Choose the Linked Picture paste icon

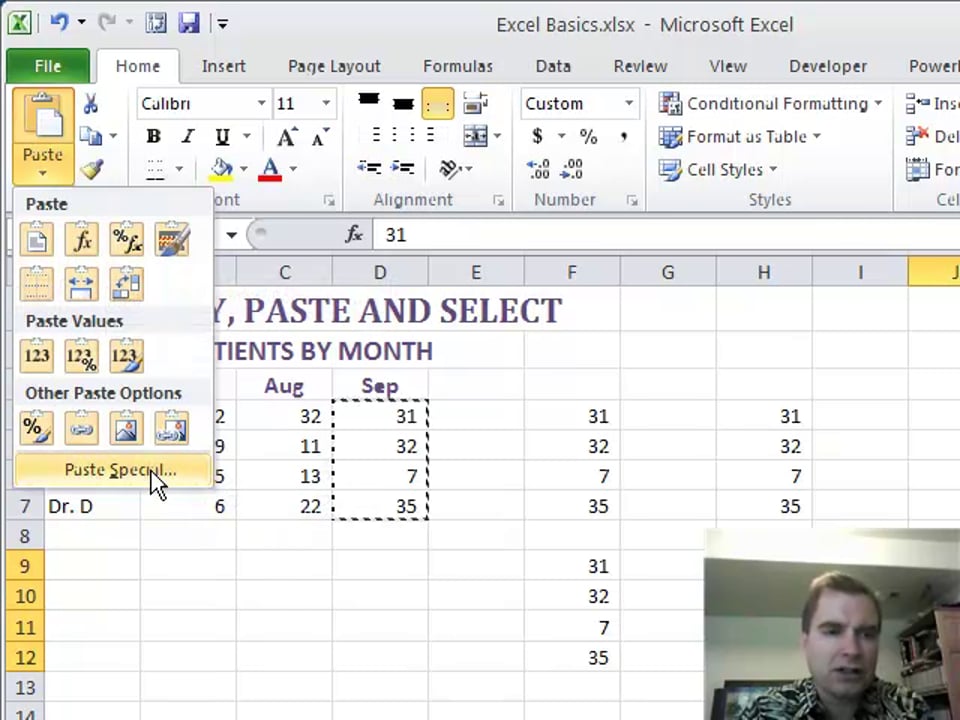click(172, 427)
